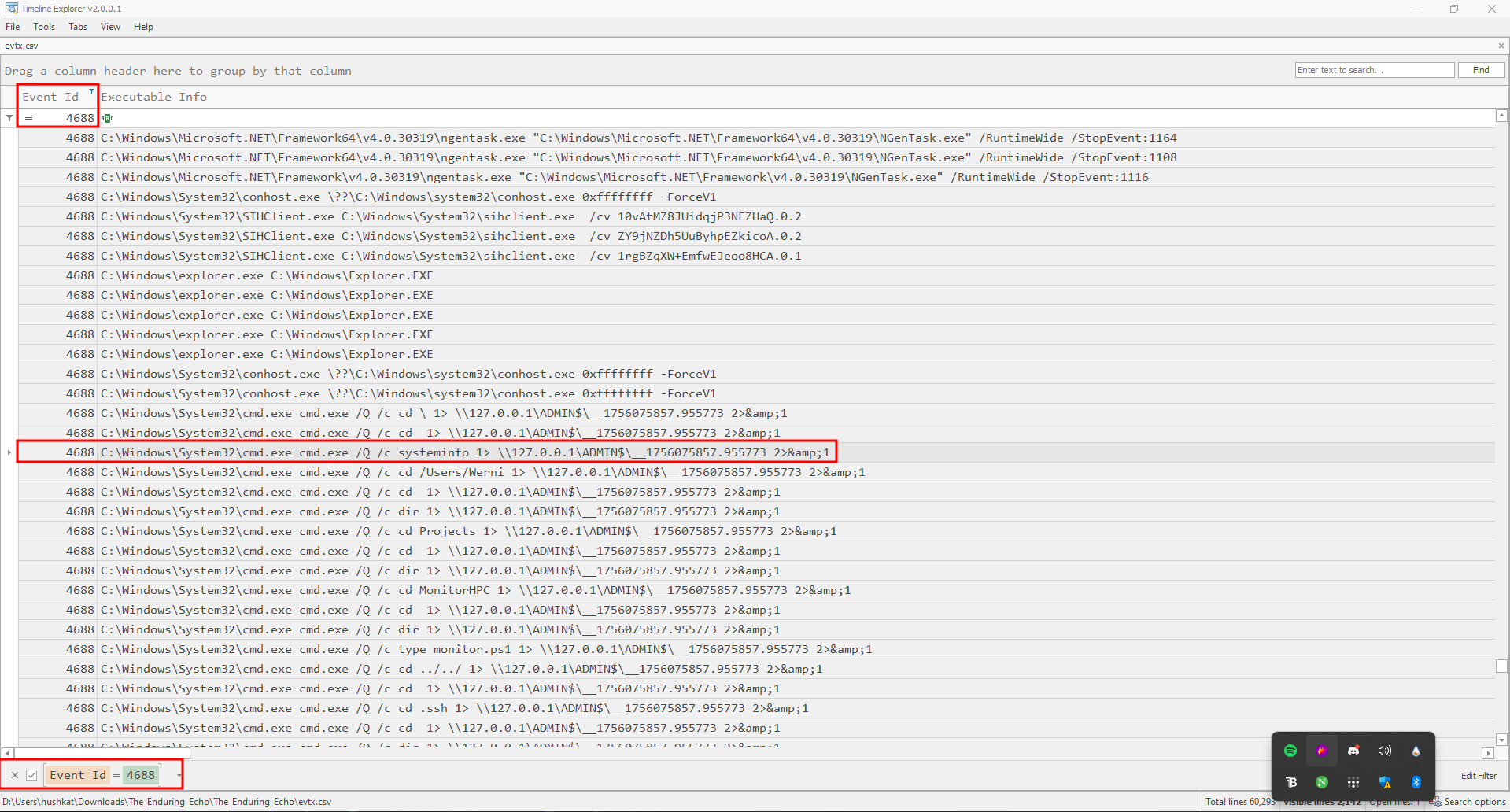Open Search options in status bar
This screenshot has width=1510, height=812.
[x=1468, y=802]
